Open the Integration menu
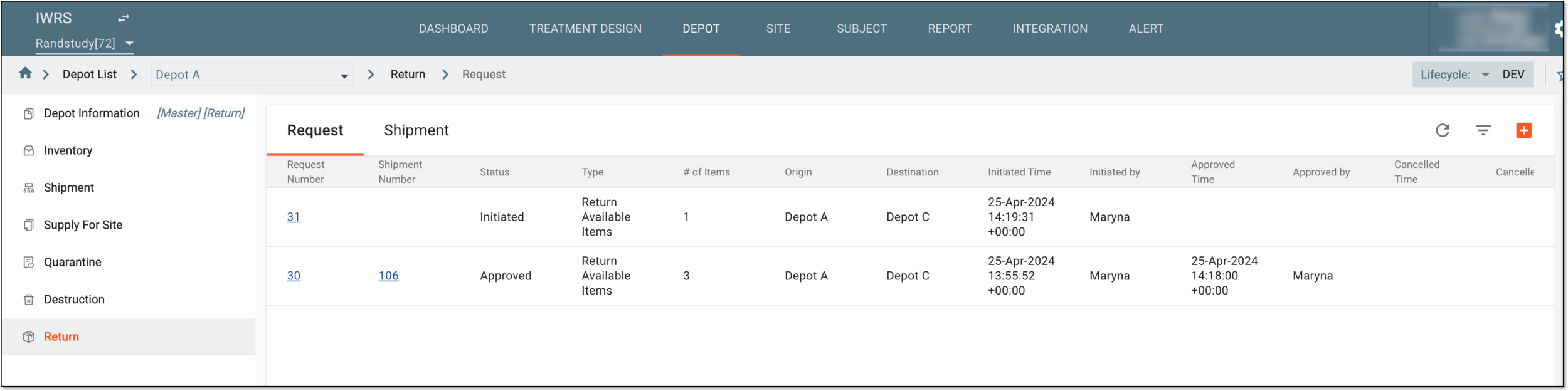 click(x=1049, y=28)
